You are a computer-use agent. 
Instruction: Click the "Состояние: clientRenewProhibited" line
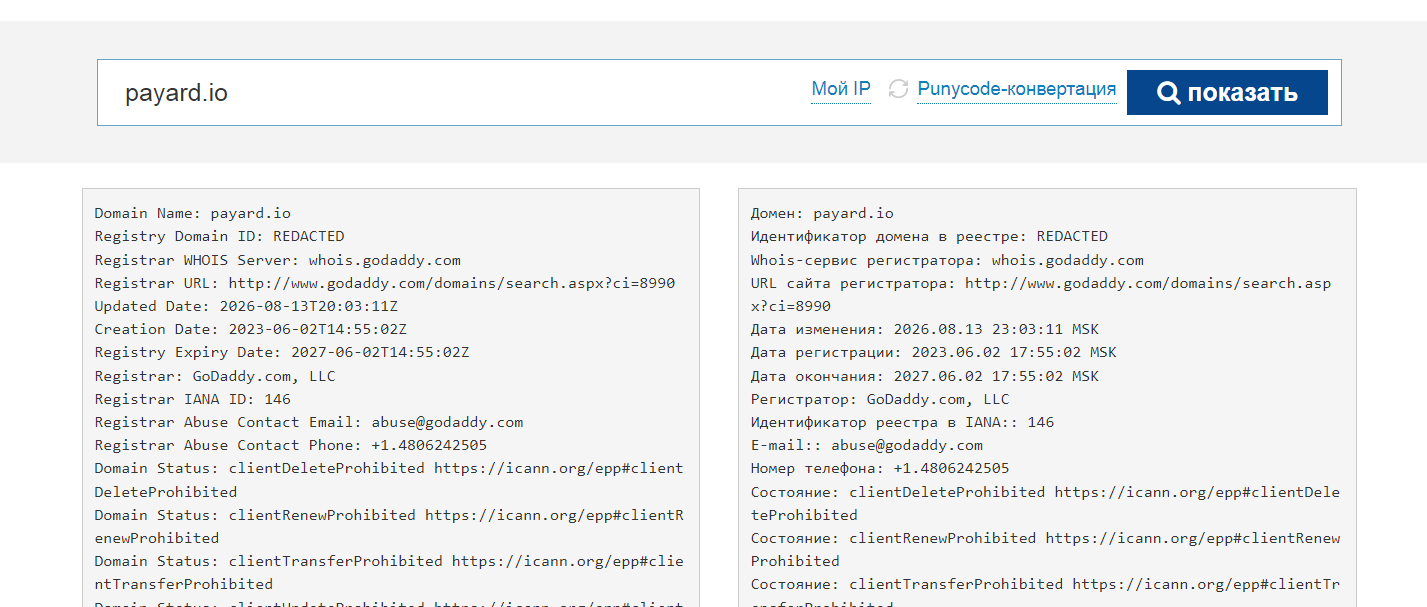point(1045,549)
